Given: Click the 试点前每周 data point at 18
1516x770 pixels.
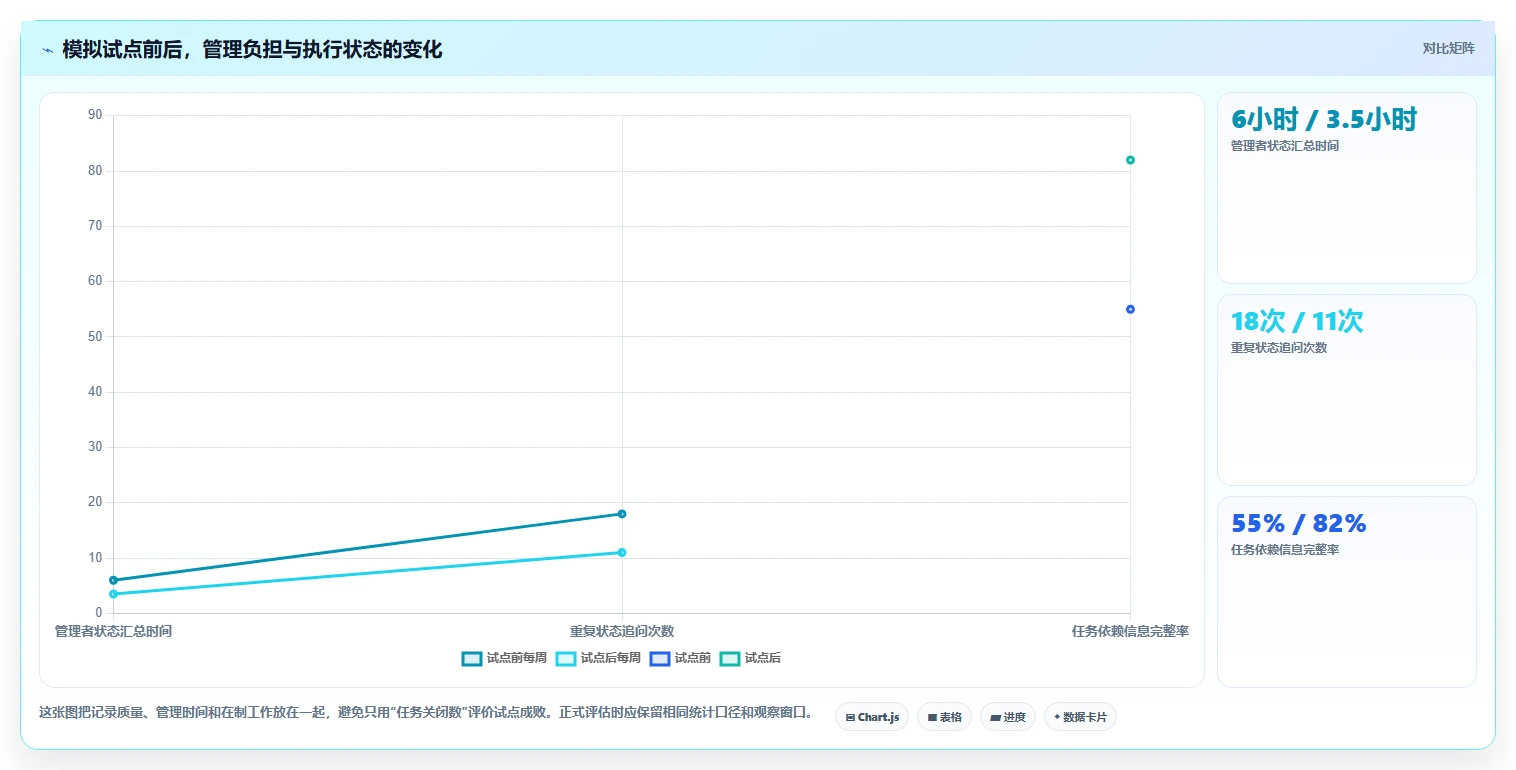Looking at the screenshot, I should point(622,514).
